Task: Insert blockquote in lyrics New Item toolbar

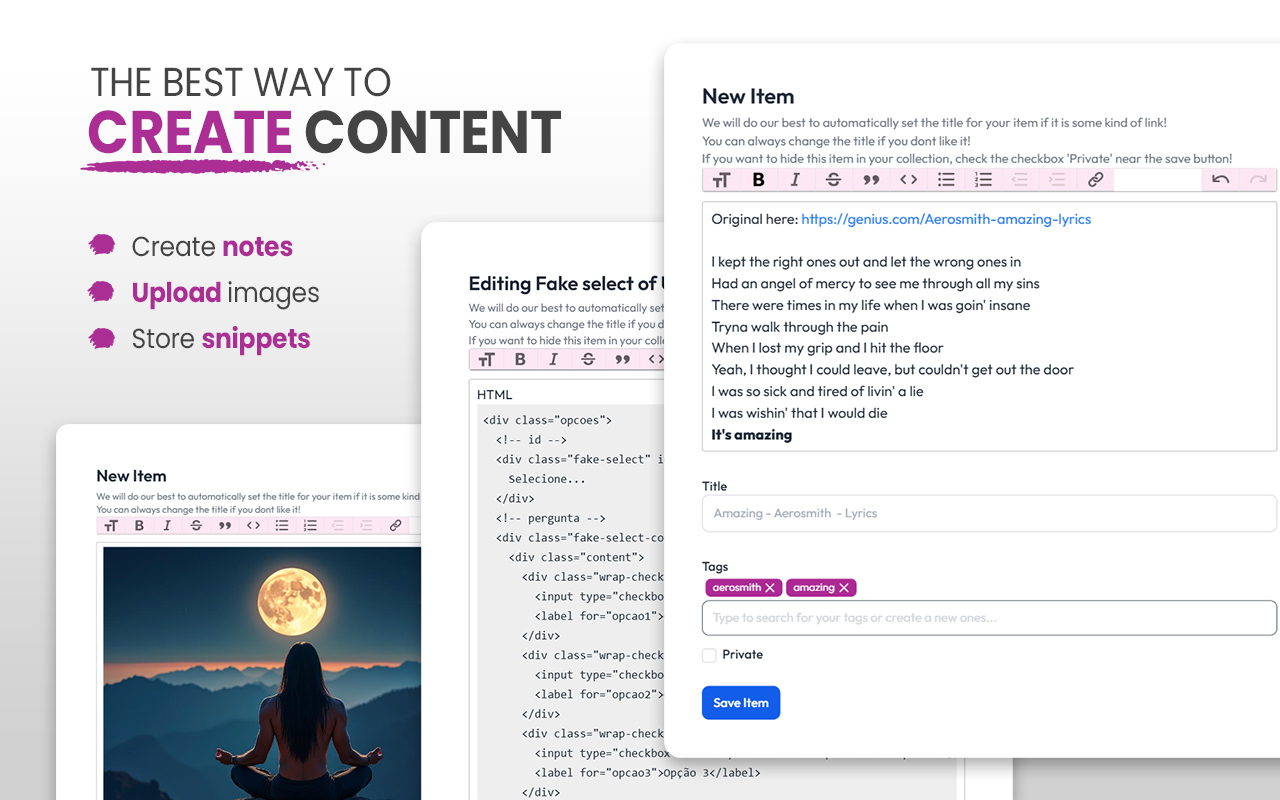Action: click(x=871, y=180)
